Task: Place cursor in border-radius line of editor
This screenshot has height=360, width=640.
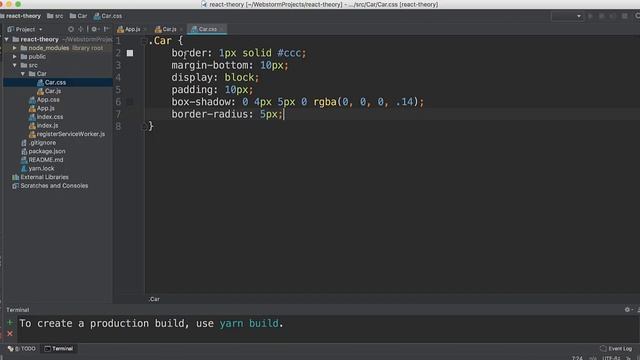Action: (227, 114)
